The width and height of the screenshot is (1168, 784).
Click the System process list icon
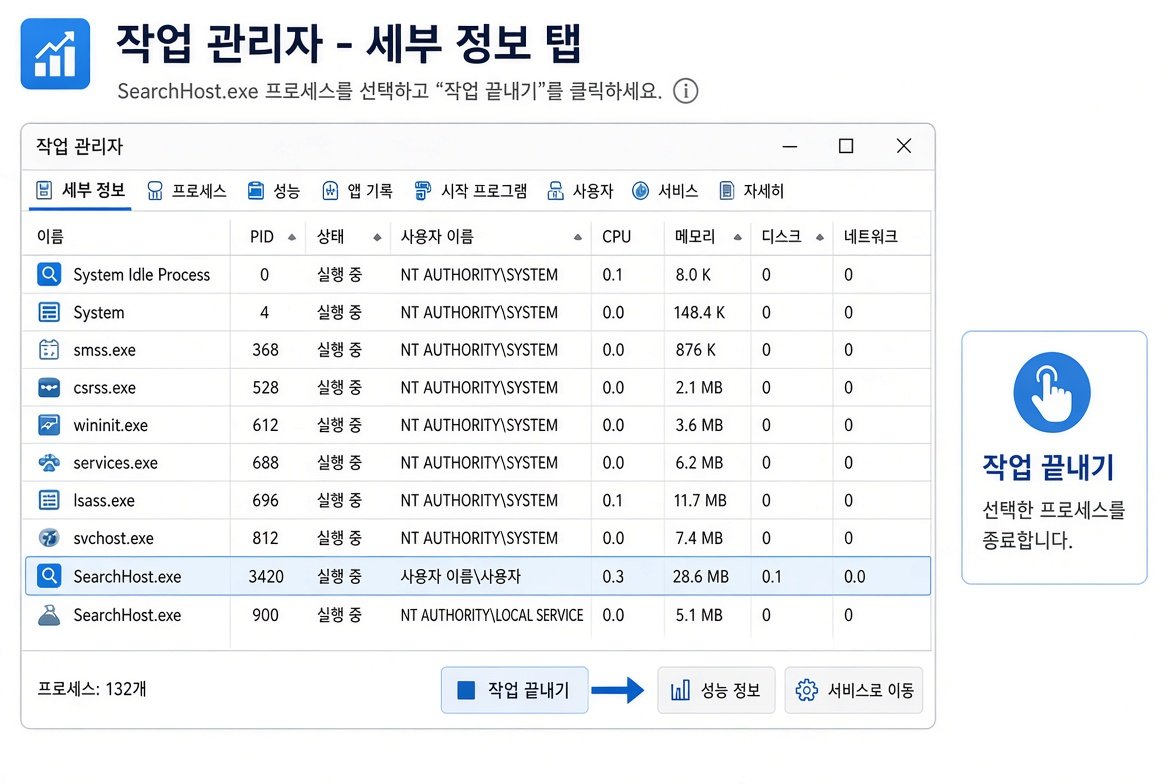click(x=49, y=312)
